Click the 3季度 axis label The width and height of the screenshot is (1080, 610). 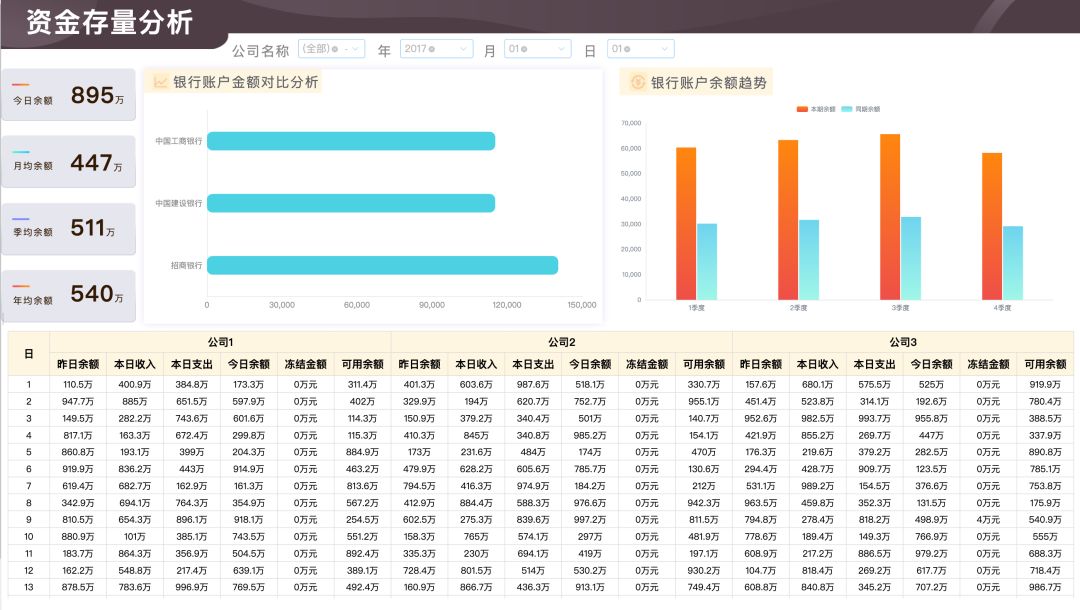click(x=900, y=308)
